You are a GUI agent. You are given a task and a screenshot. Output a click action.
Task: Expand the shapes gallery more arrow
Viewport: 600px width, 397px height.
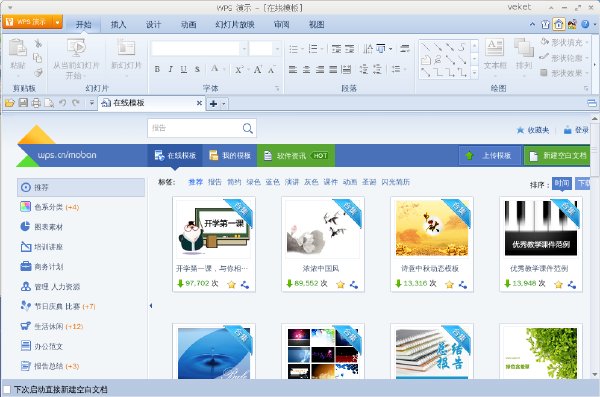474,72
